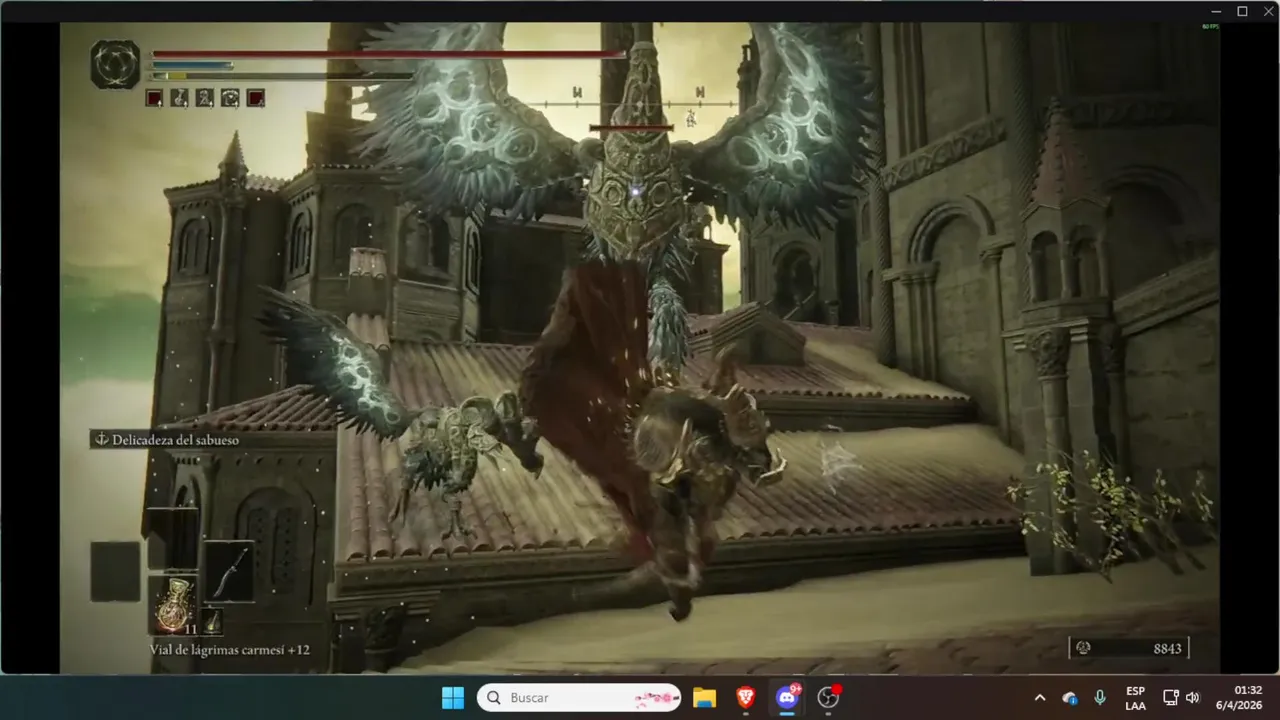Click the Buscar taskbar search box
This screenshot has height=720, width=1280.
(579, 698)
